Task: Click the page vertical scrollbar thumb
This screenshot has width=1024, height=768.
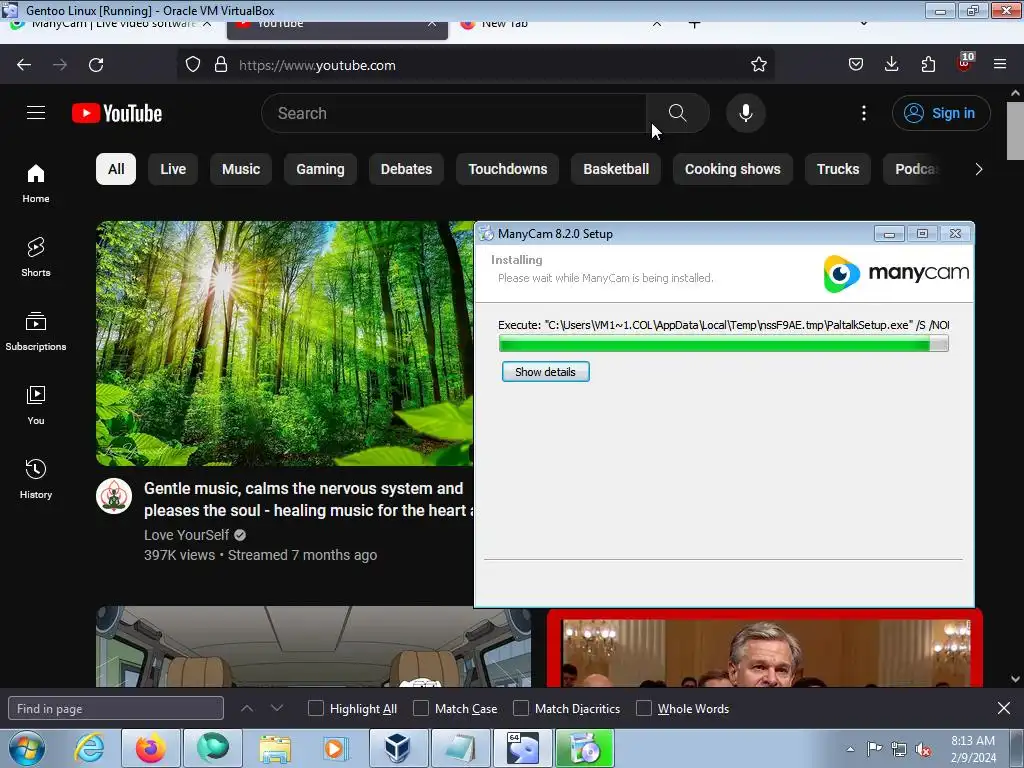Action: coord(1015,131)
